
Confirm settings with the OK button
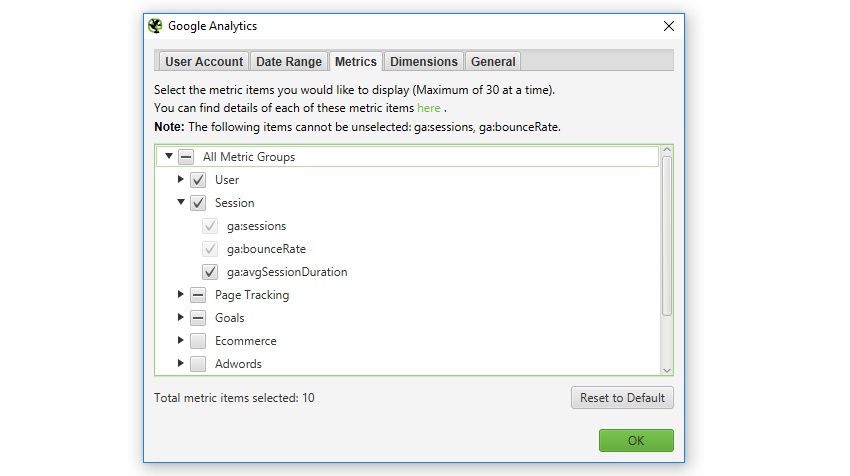click(636, 440)
